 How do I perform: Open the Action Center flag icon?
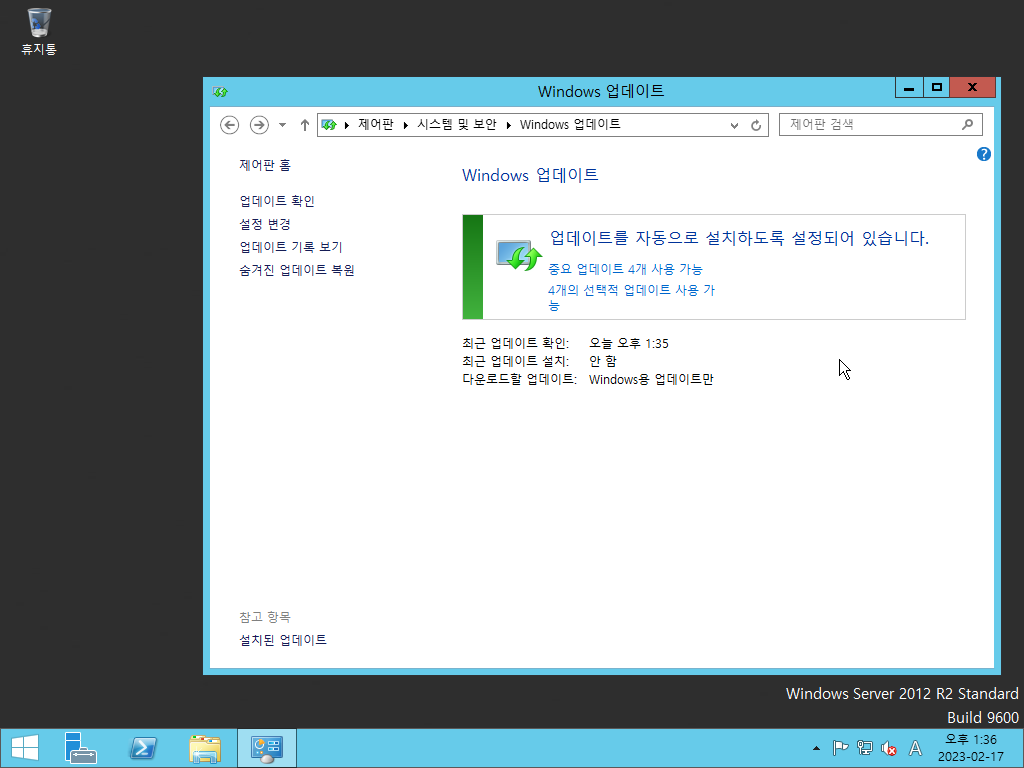tap(840, 748)
